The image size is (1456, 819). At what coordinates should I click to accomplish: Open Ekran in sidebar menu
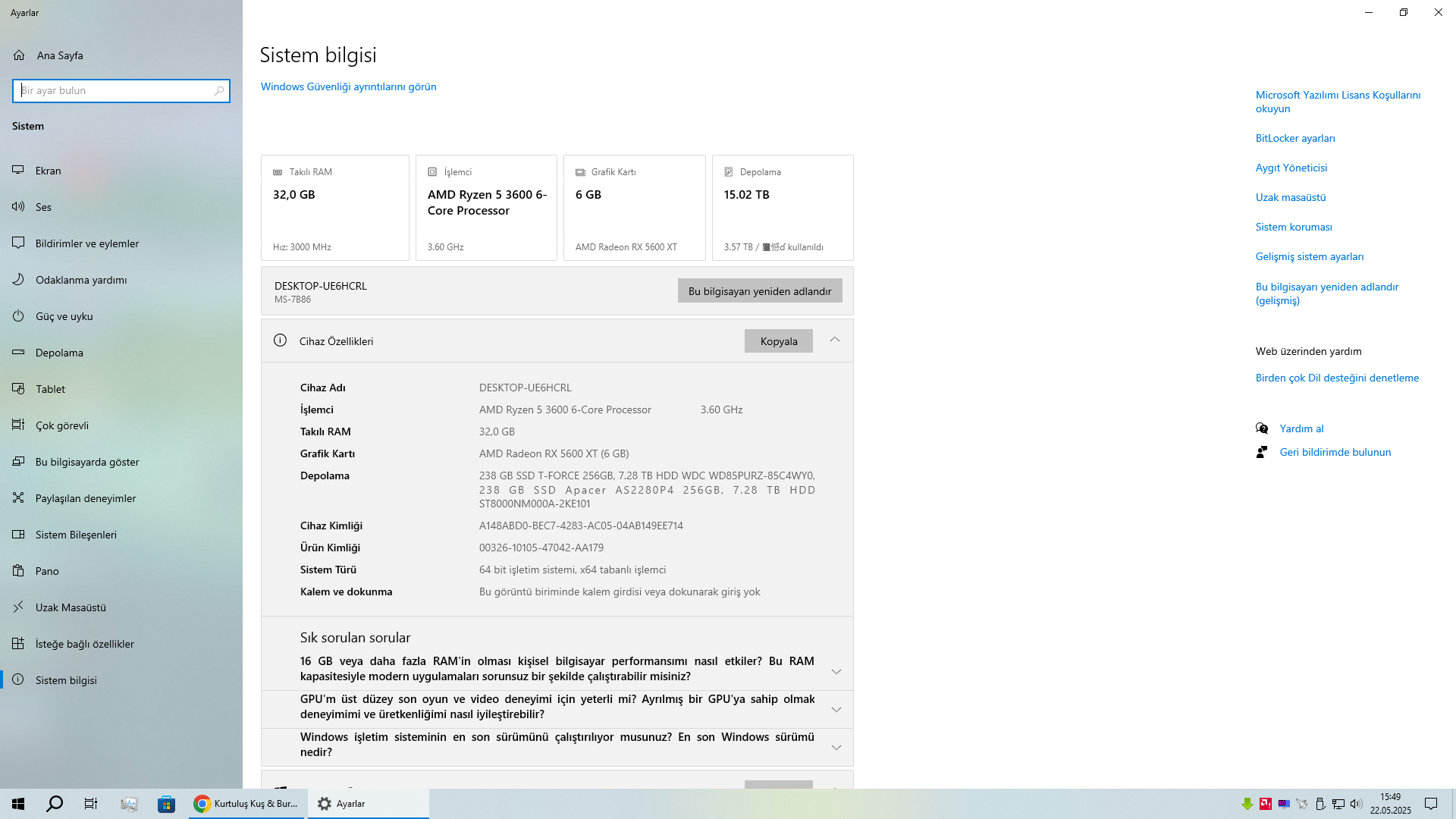[x=121, y=171]
